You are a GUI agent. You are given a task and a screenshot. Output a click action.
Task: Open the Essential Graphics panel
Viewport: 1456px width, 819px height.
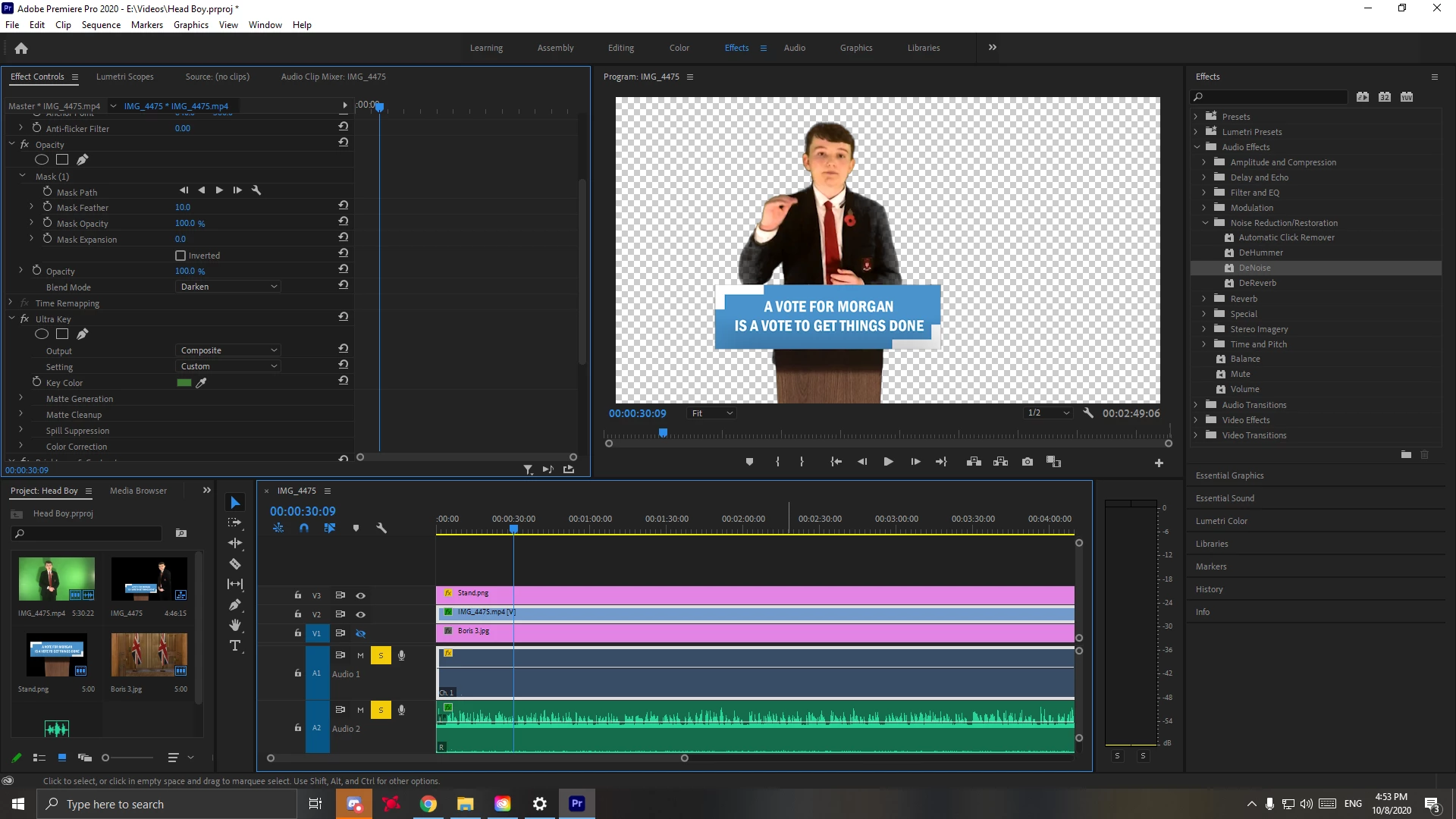tap(1229, 475)
